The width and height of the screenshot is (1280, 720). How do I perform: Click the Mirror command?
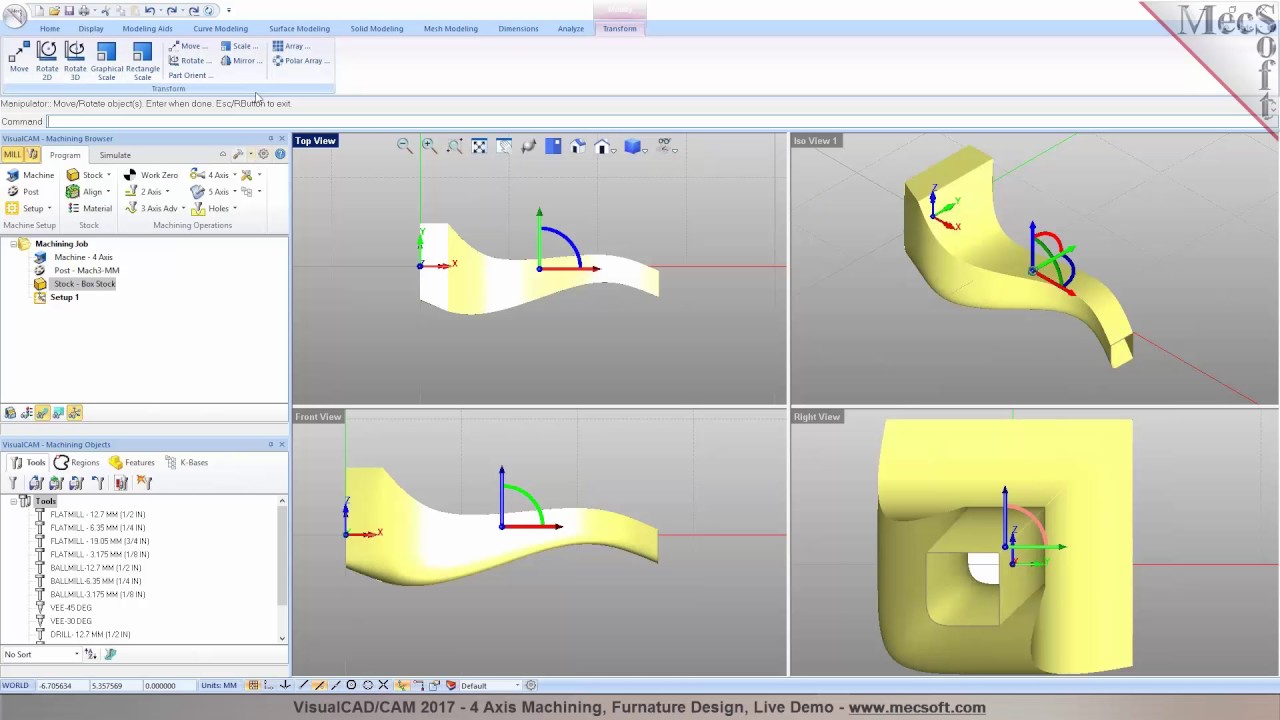pyautogui.click(x=241, y=61)
